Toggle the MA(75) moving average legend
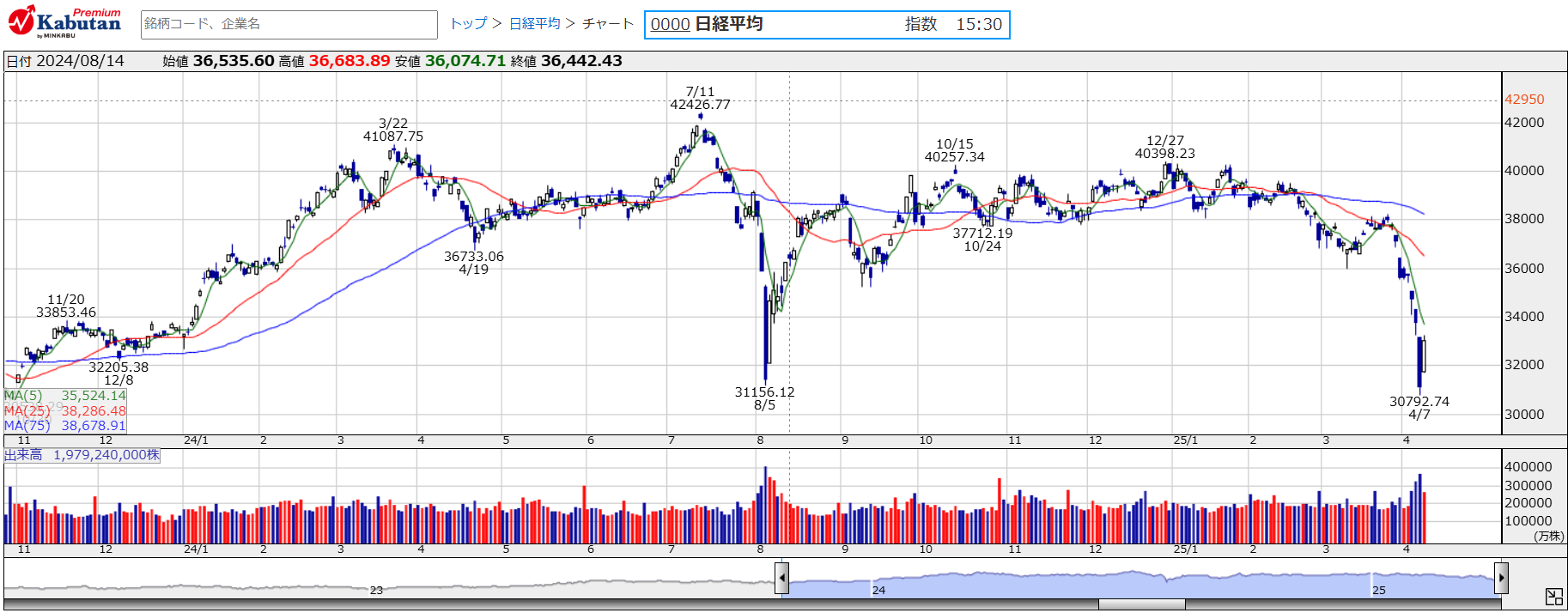This screenshot has width=1568, height=613. click(65, 426)
